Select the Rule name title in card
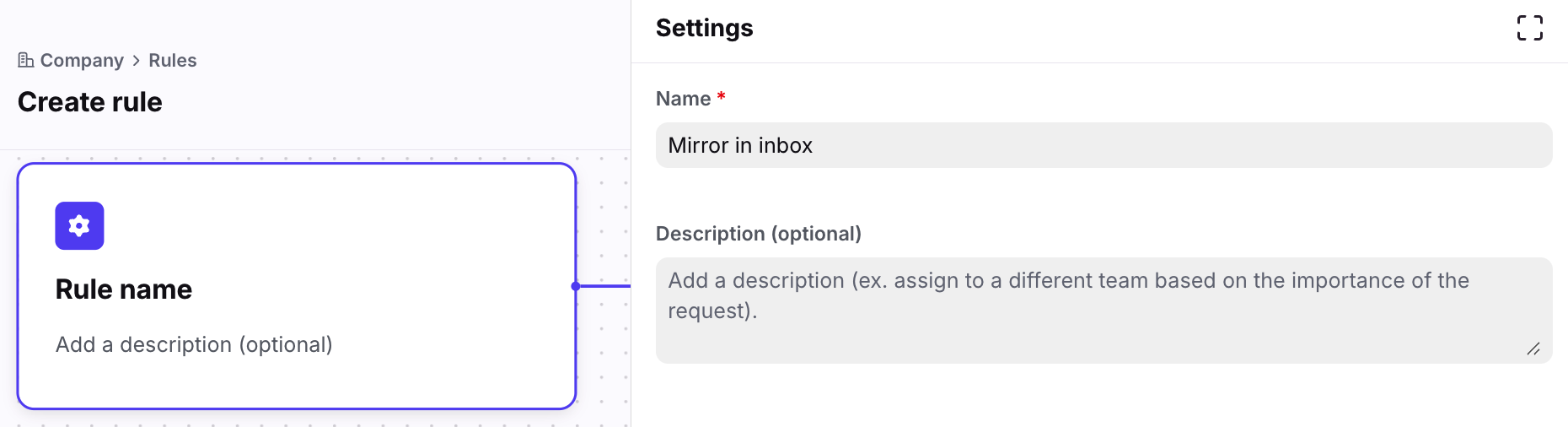Viewport: 1568px width, 427px height. pos(124,289)
